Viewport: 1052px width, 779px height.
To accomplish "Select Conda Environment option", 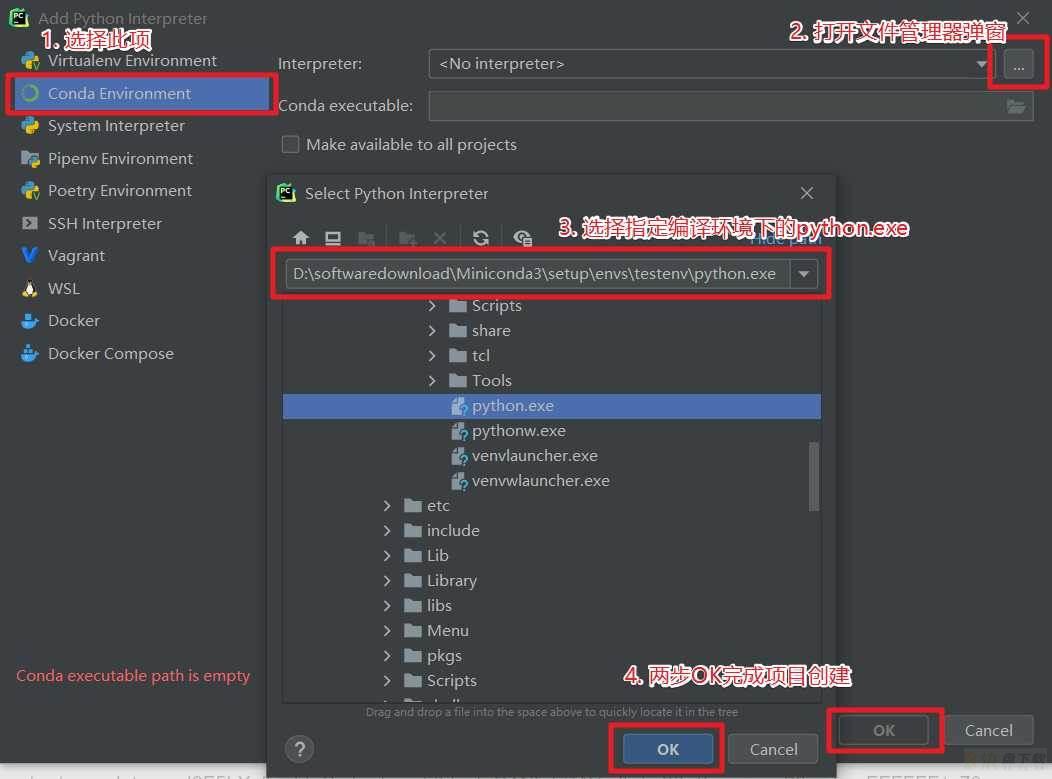I will pyautogui.click(x=141, y=93).
